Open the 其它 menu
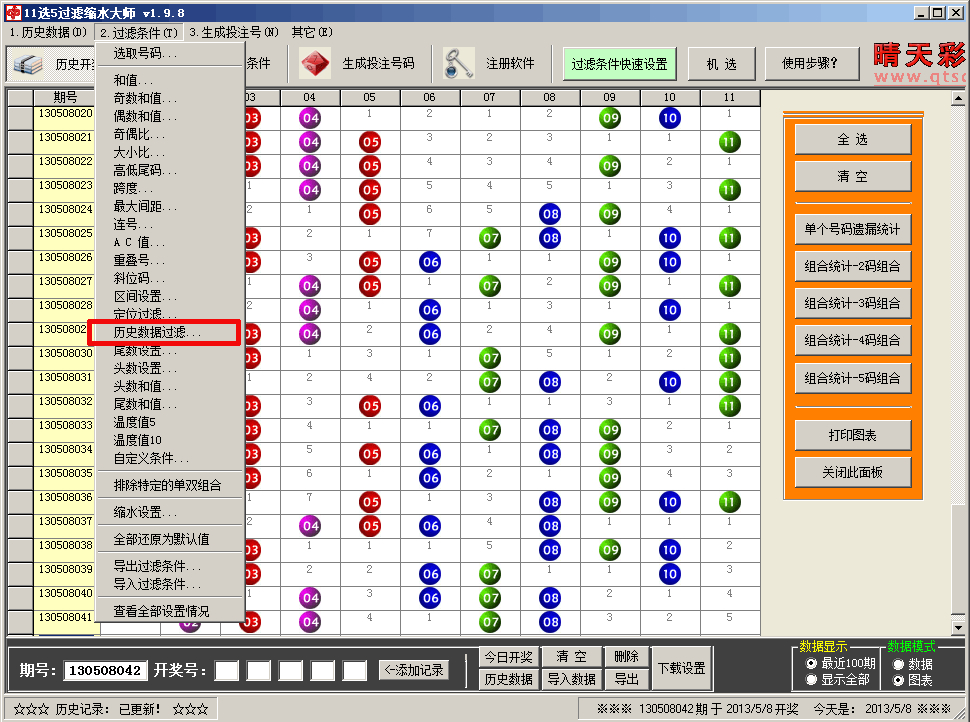This screenshot has height=722, width=970. pos(312,32)
